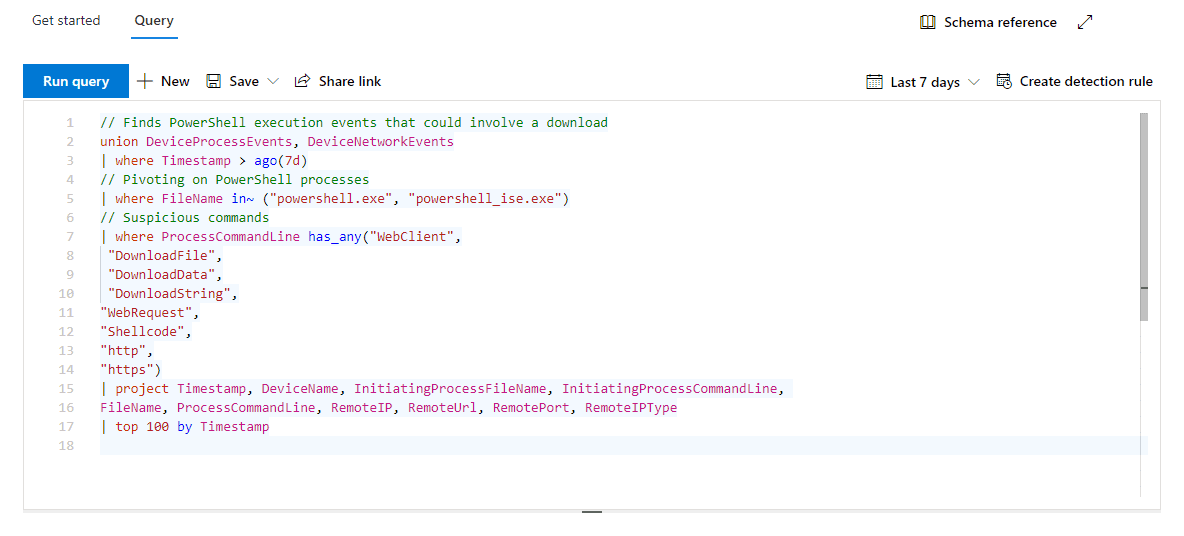Click the Share link text
Image resolution: width=1184 pixels, height=536 pixels.
pos(350,81)
